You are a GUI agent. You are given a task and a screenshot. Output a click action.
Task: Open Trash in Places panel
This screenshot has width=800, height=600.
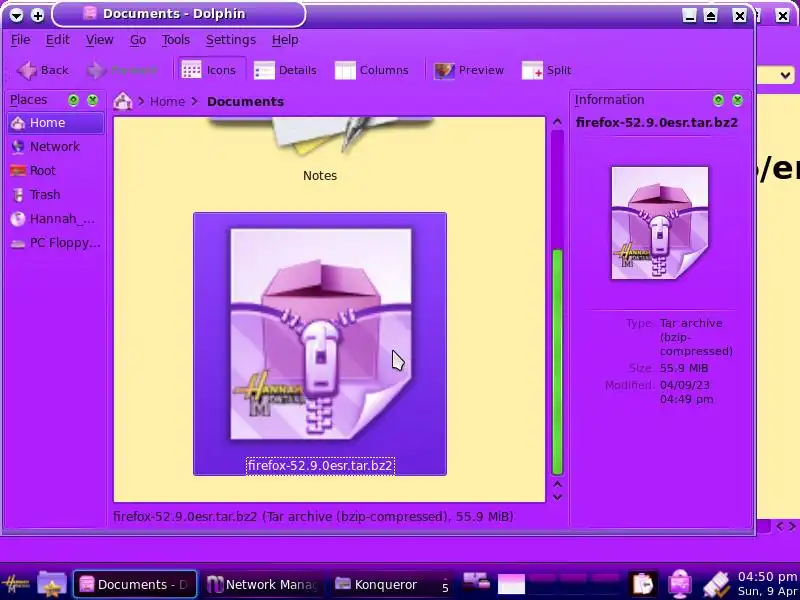[x=56, y=195]
